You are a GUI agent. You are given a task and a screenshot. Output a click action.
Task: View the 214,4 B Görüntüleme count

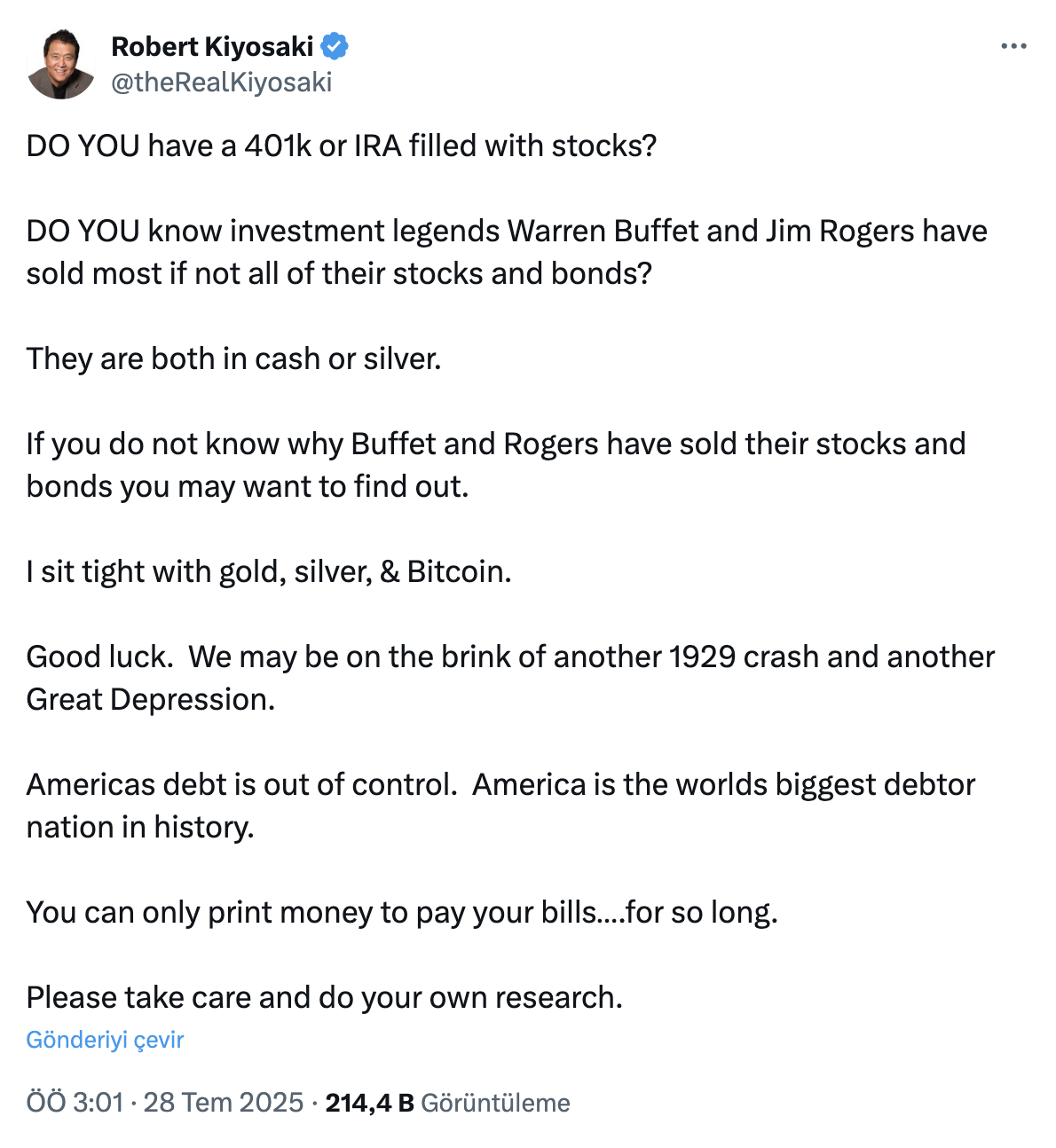pyautogui.click(x=447, y=1103)
